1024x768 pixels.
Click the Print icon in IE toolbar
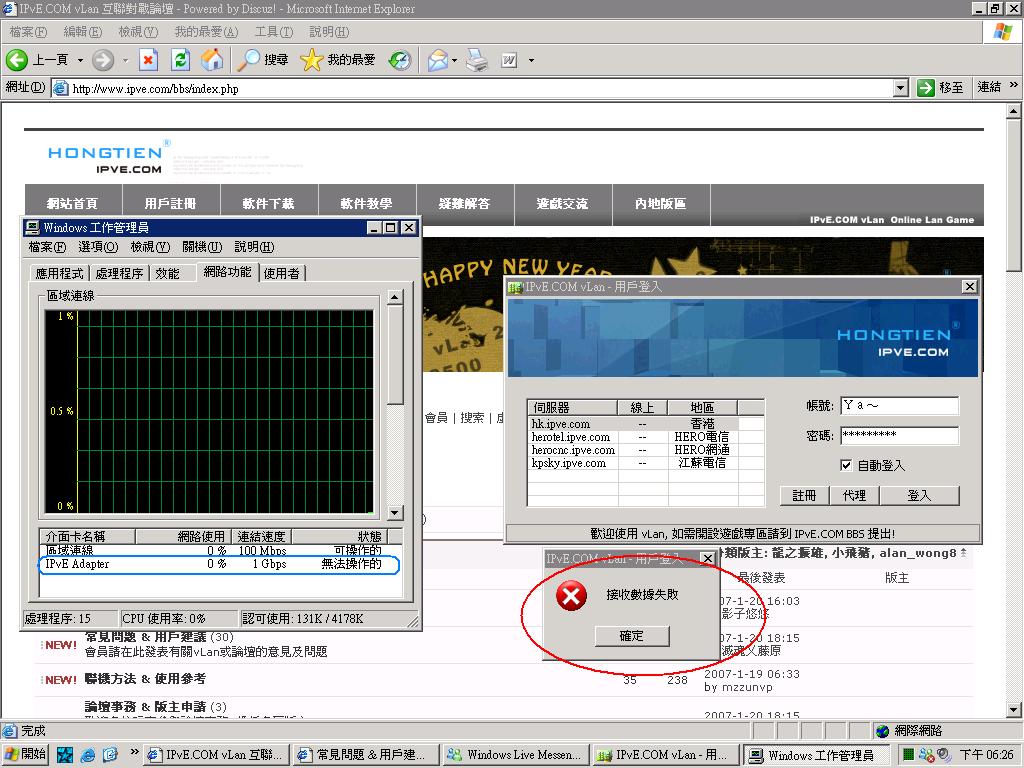coord(477,60)
